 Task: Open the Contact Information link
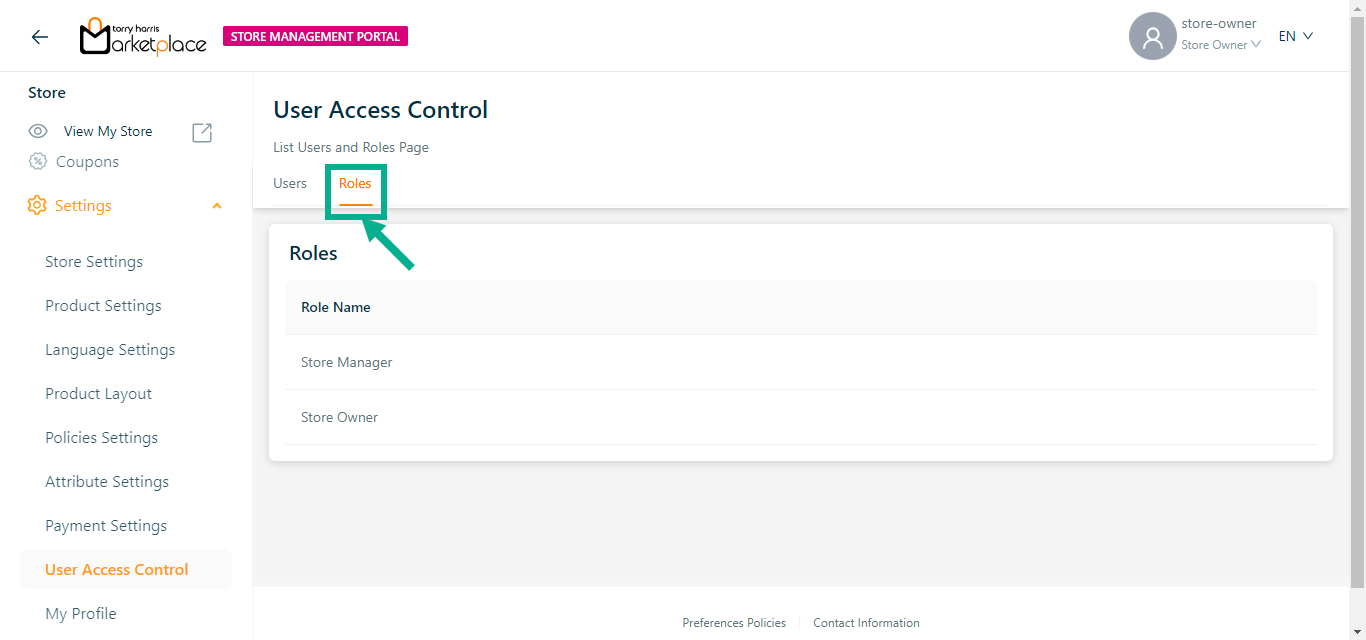pyautogui.click(x=866, y=623)
